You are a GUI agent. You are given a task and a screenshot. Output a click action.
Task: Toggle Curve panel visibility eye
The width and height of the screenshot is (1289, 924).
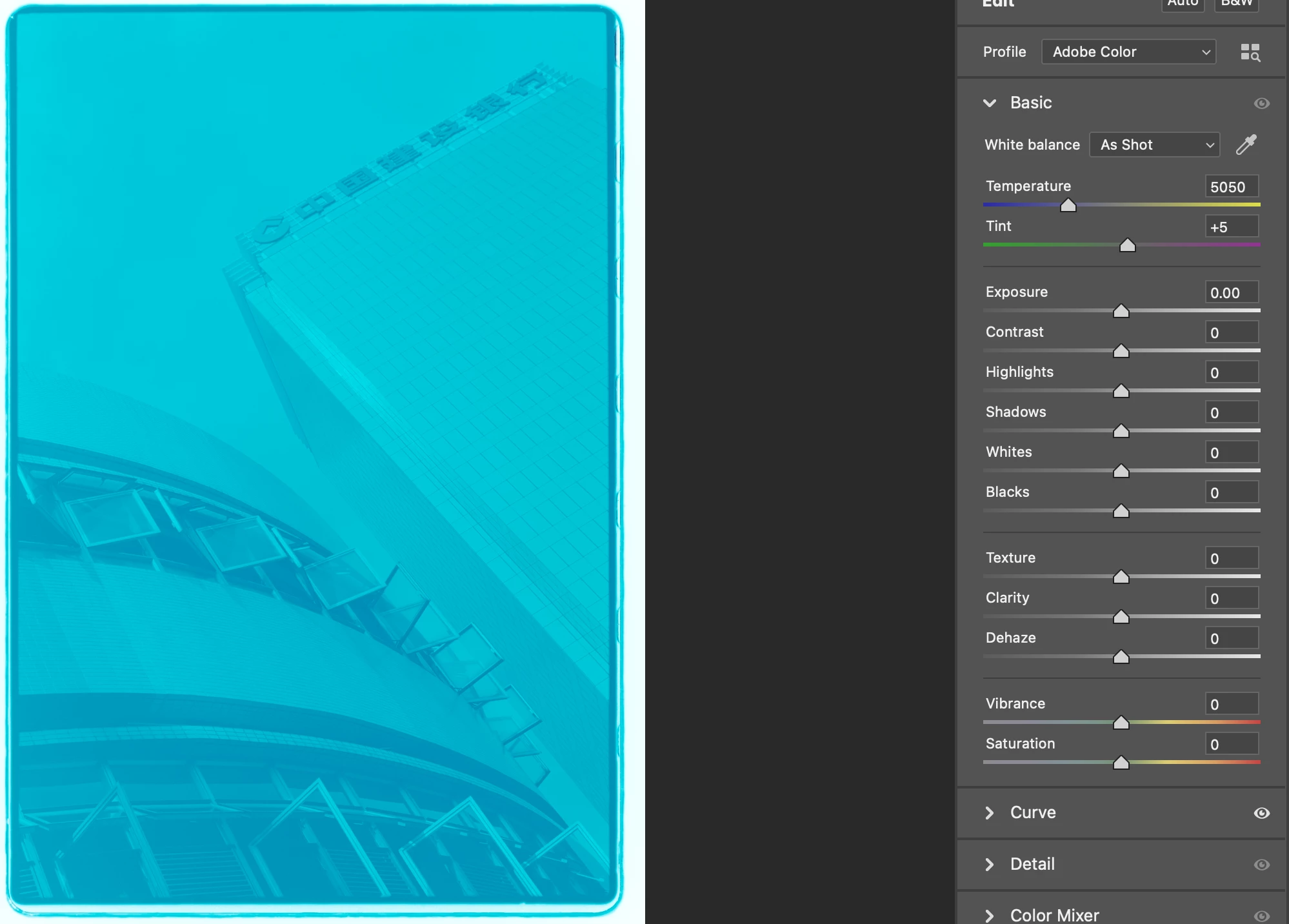(1261, 813)
